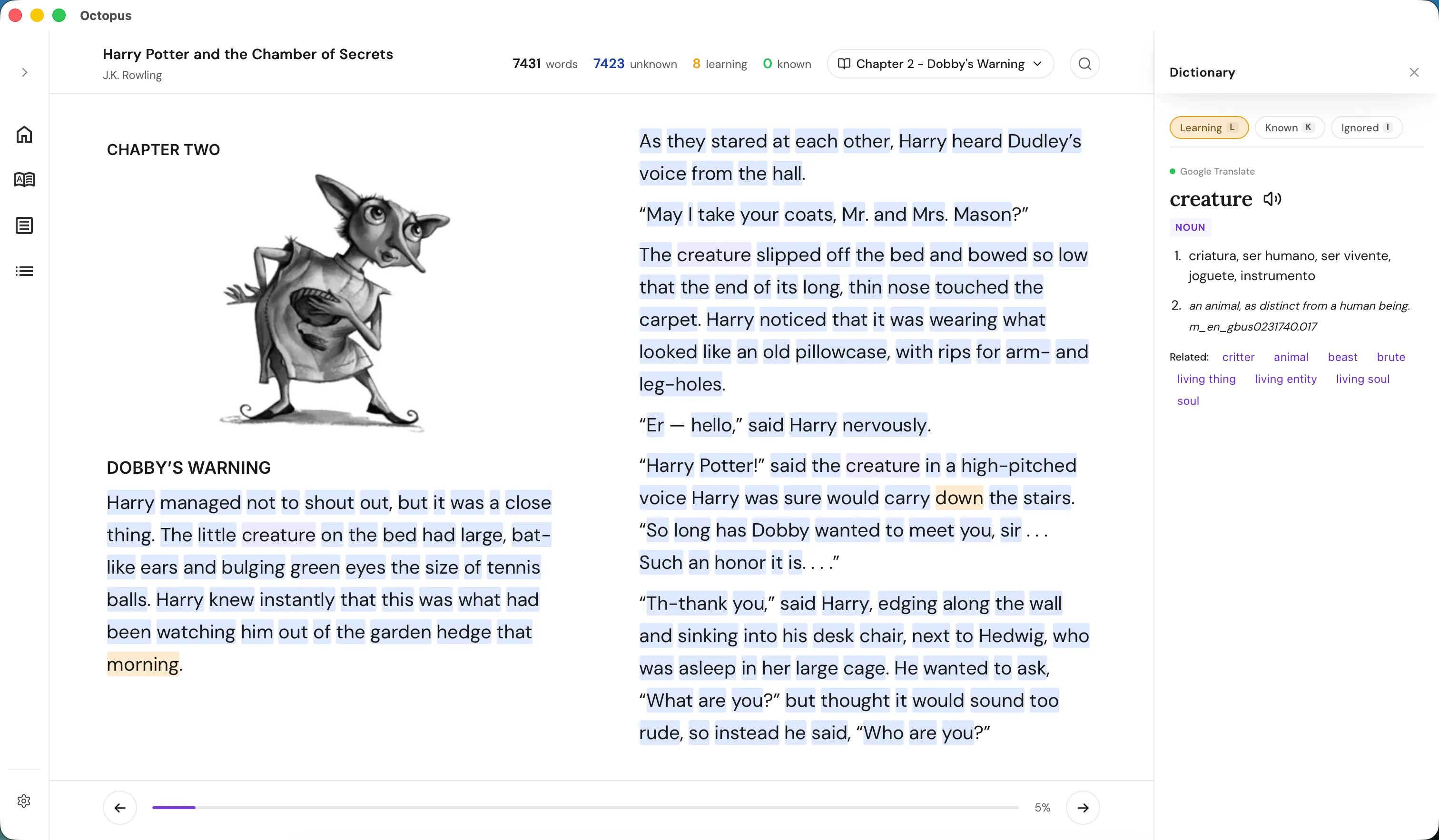Click the search magnifier icon

pos(1084,64)
